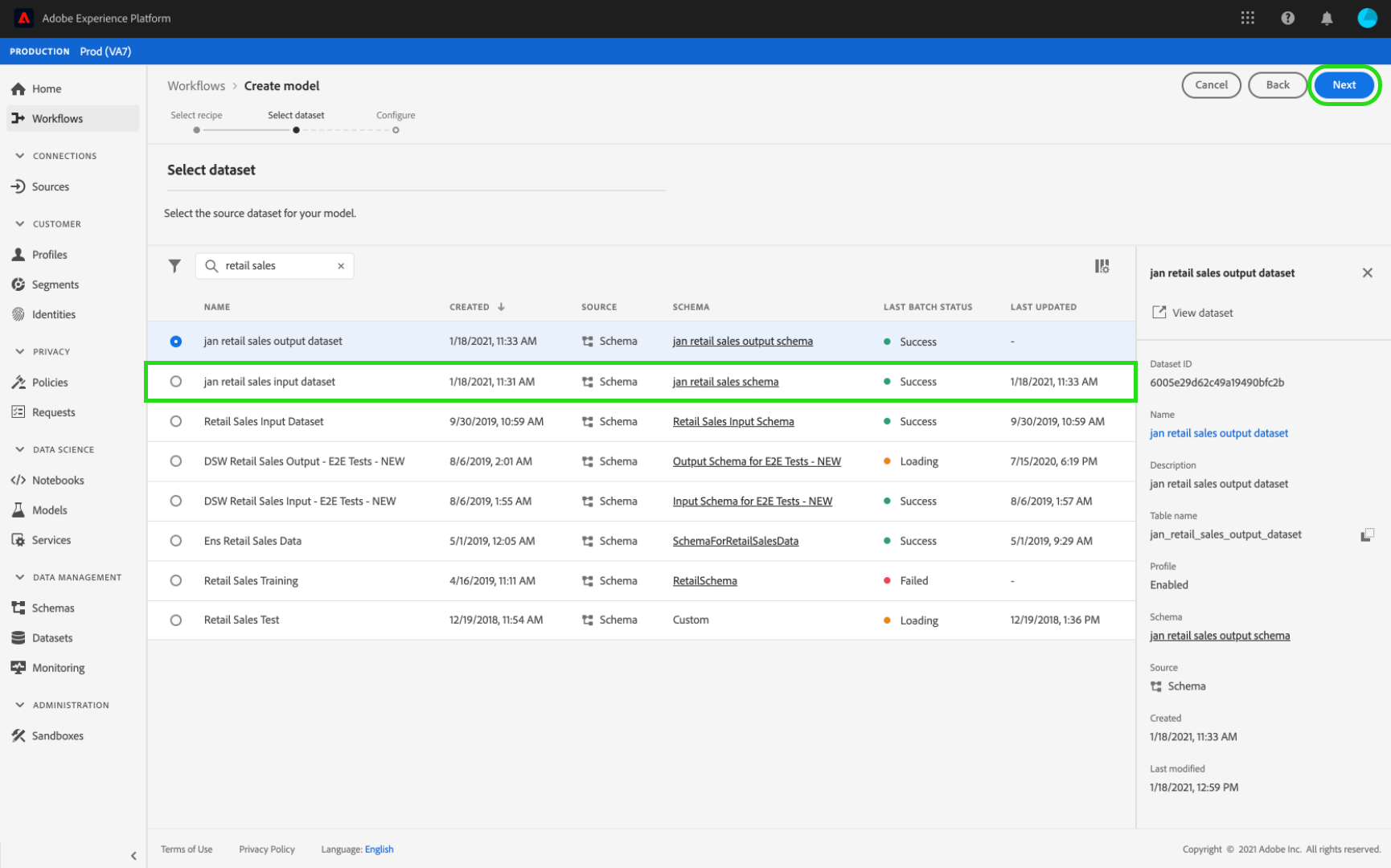
Task: Open the app switcher grid icon
Action: [x=1247, y=18]
